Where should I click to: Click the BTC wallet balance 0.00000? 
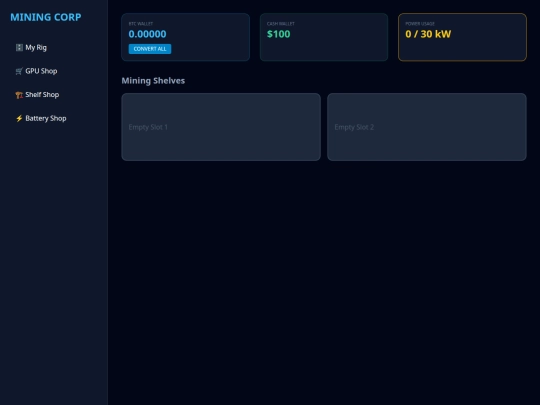[147, 34]
